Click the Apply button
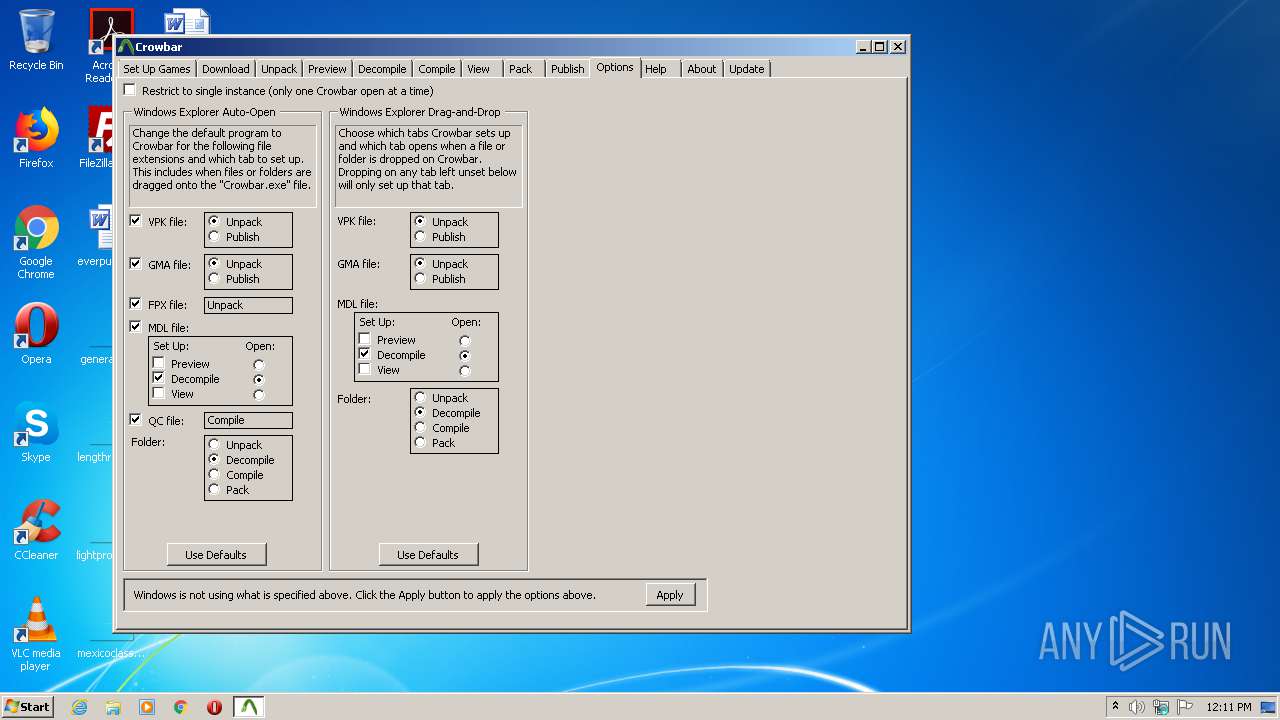 click(x=670, y=595)
